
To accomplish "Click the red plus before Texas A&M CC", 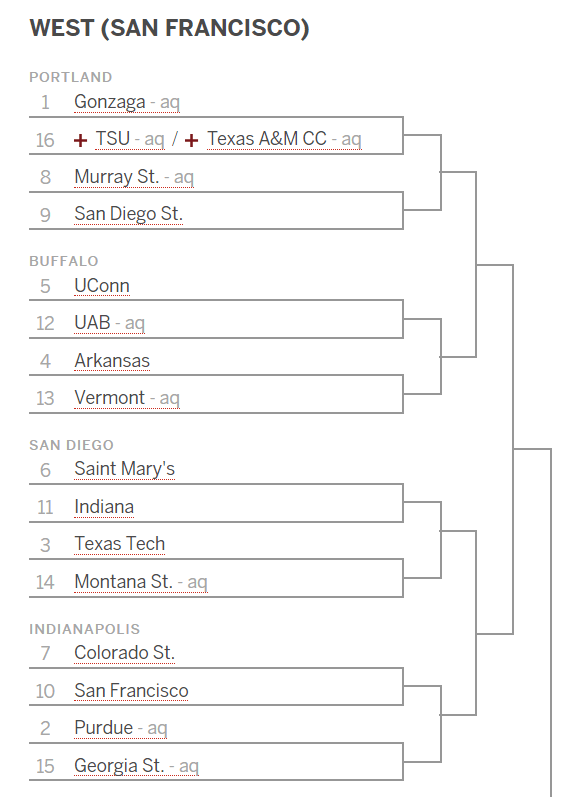I will click(x=191, y=140).
